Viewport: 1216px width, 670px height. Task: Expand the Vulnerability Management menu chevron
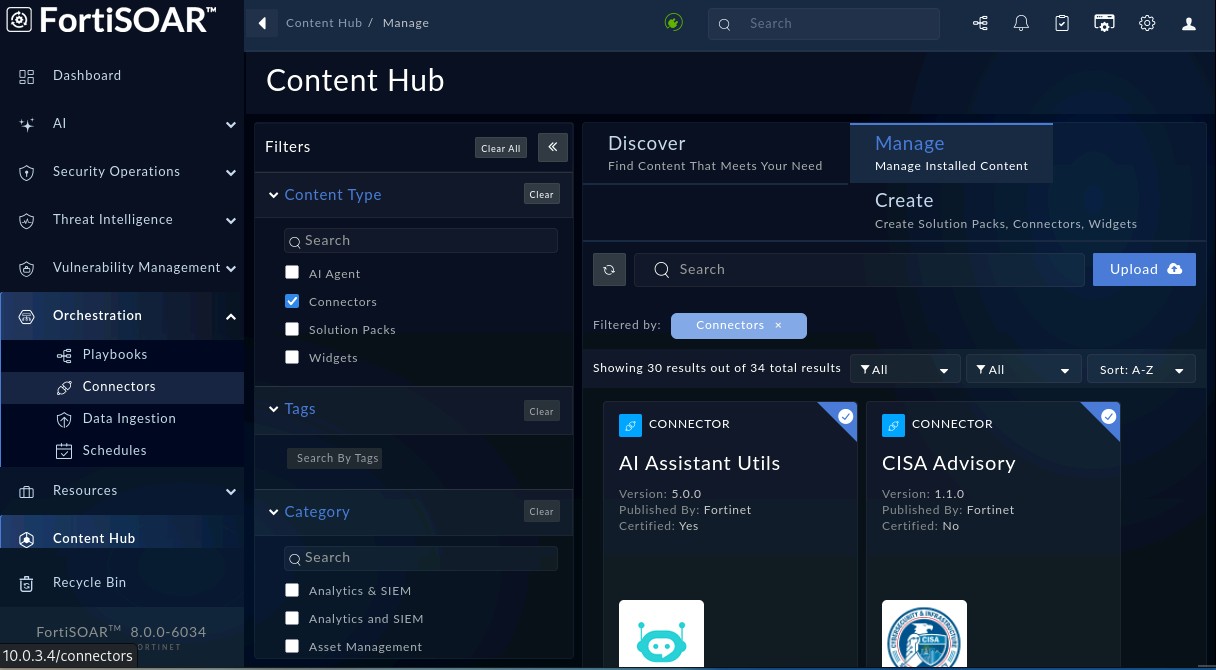tap(231, 269)
